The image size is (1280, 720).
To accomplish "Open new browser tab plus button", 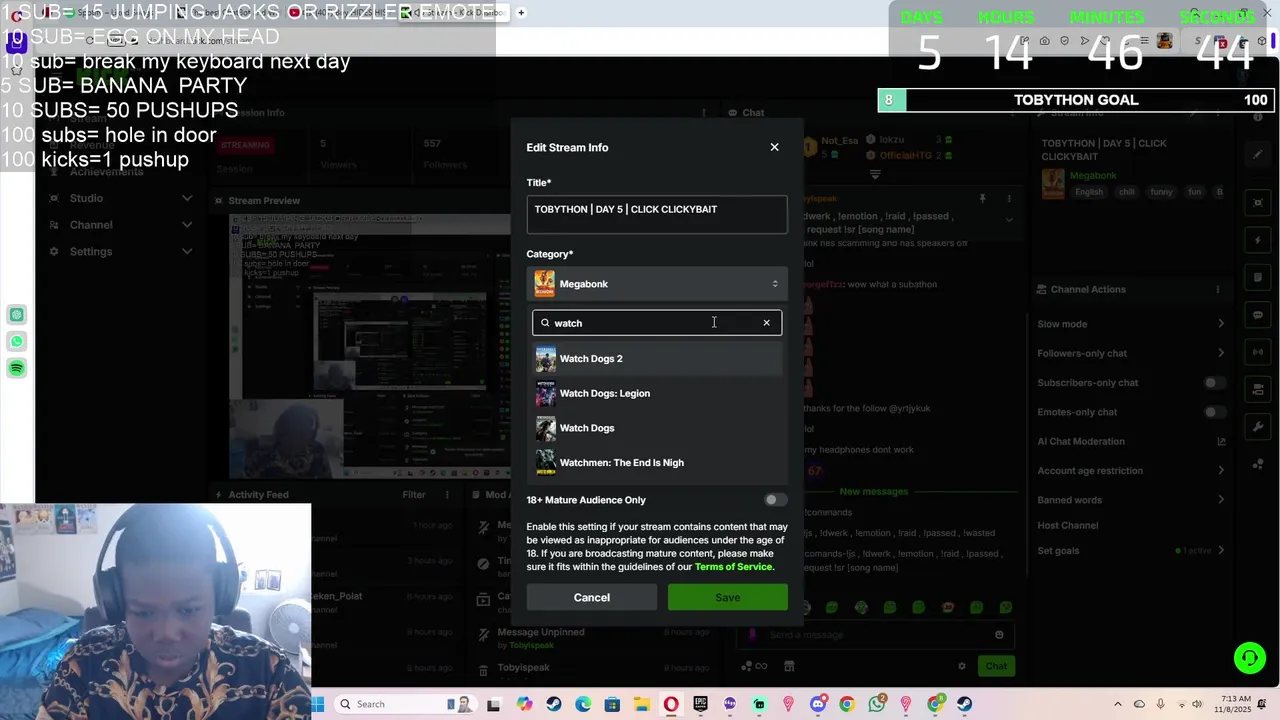I will click(x=521, y=13).
